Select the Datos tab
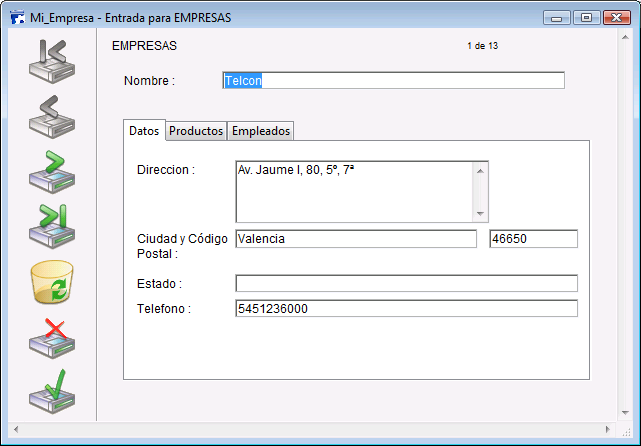Image resolution: width=641 pixels, height=446 pixels. pos(144,131)
